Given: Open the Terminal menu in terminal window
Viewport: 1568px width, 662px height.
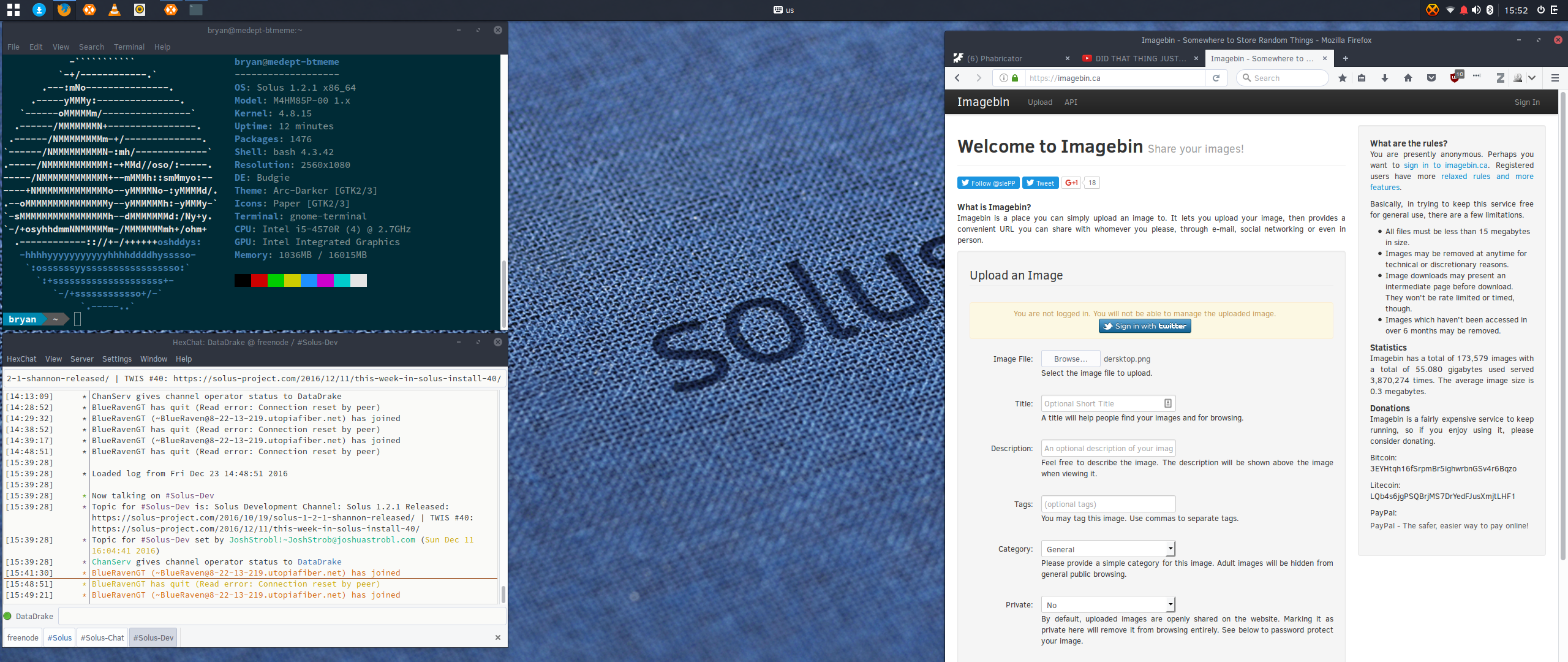Looking at the screenshot, I should point(129,47).
